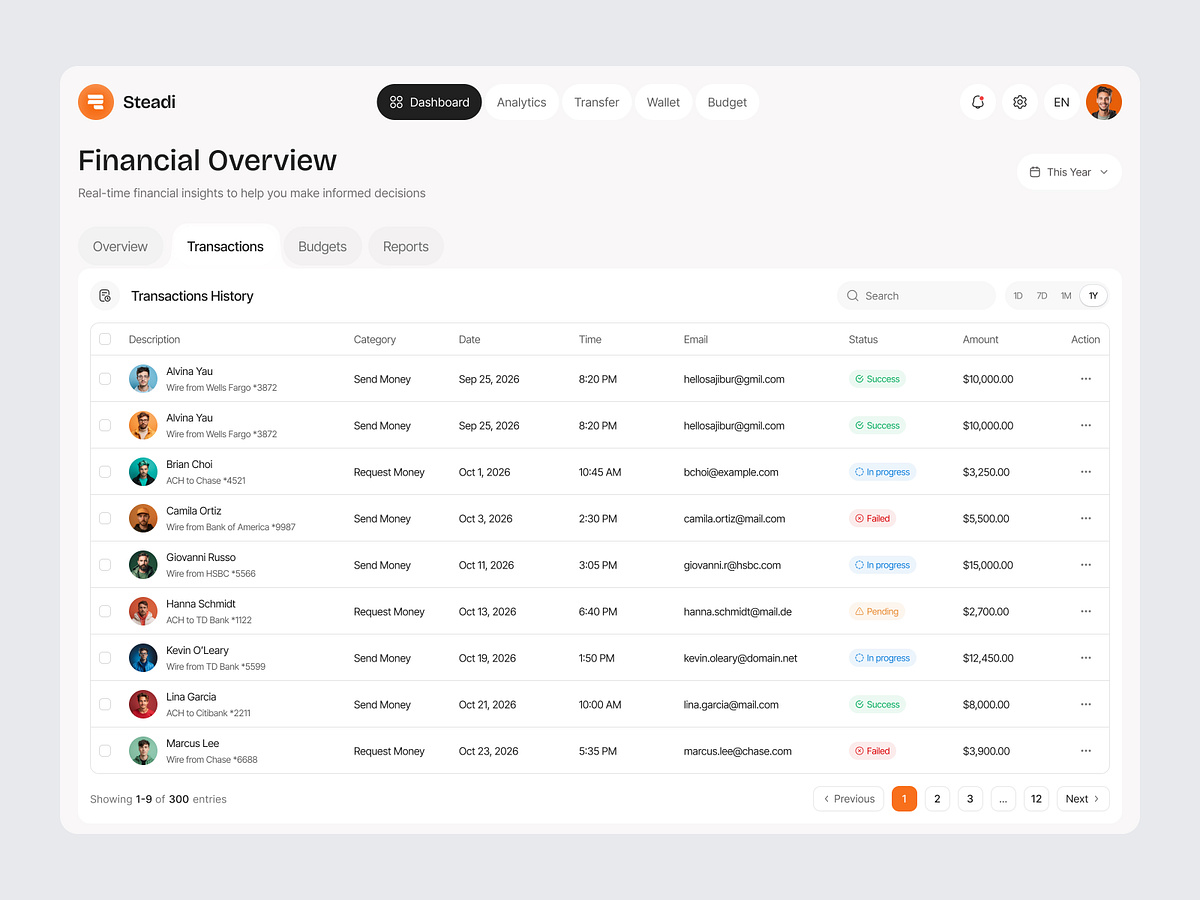
Task: Open the Analytics nav tab
Action: coord(522,102)
